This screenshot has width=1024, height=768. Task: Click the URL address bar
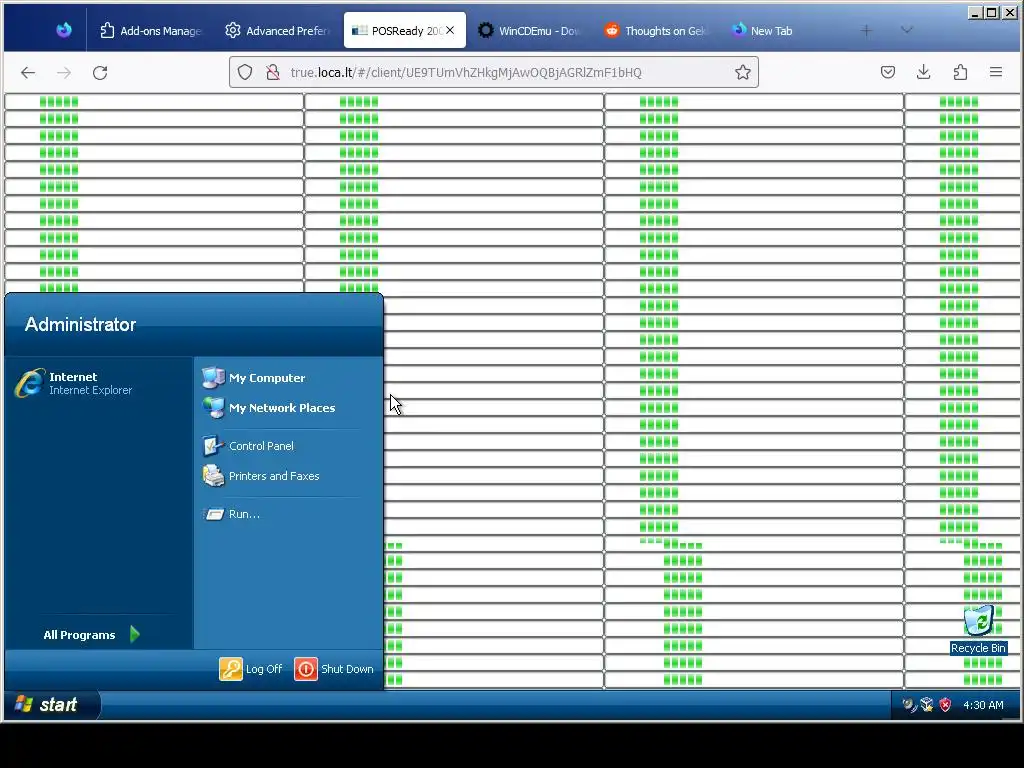[x=494, y=72]
